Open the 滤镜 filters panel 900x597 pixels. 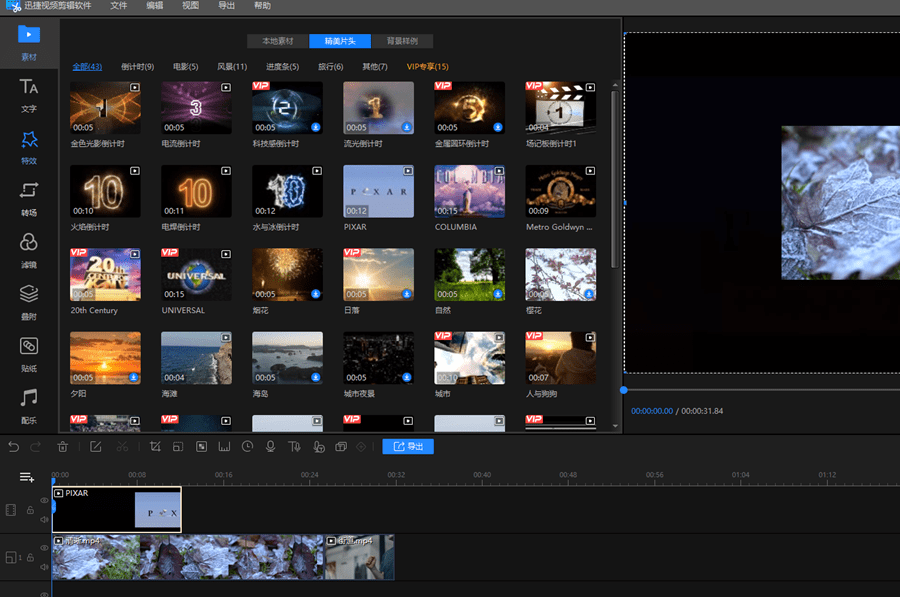point(29,251)
